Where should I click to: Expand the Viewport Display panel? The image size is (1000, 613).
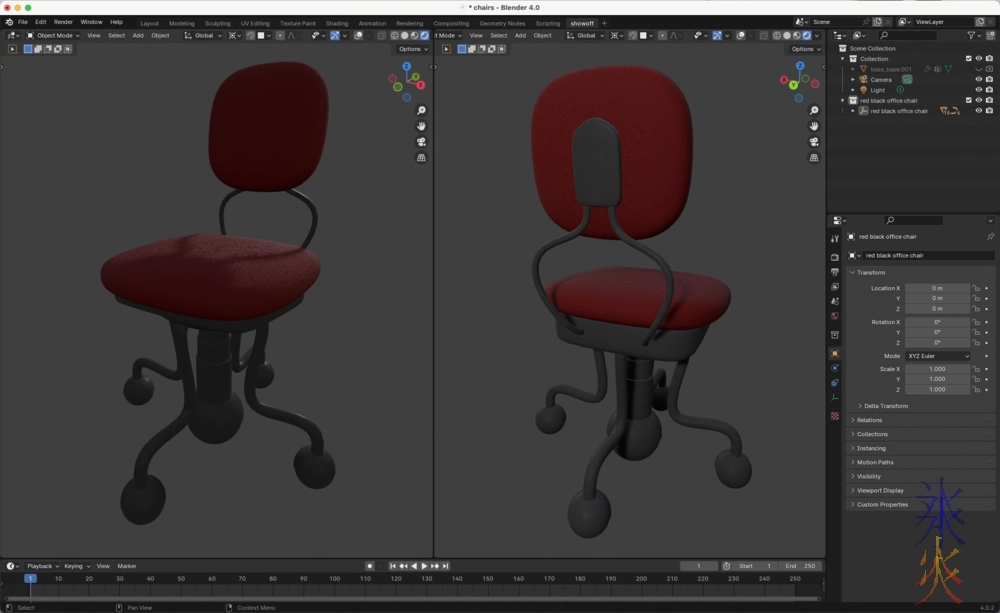point(879,491)
